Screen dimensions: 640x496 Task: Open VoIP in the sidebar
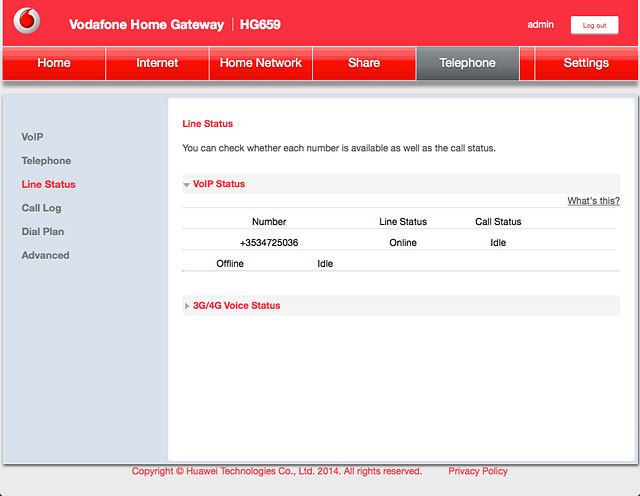click(32, 137)
